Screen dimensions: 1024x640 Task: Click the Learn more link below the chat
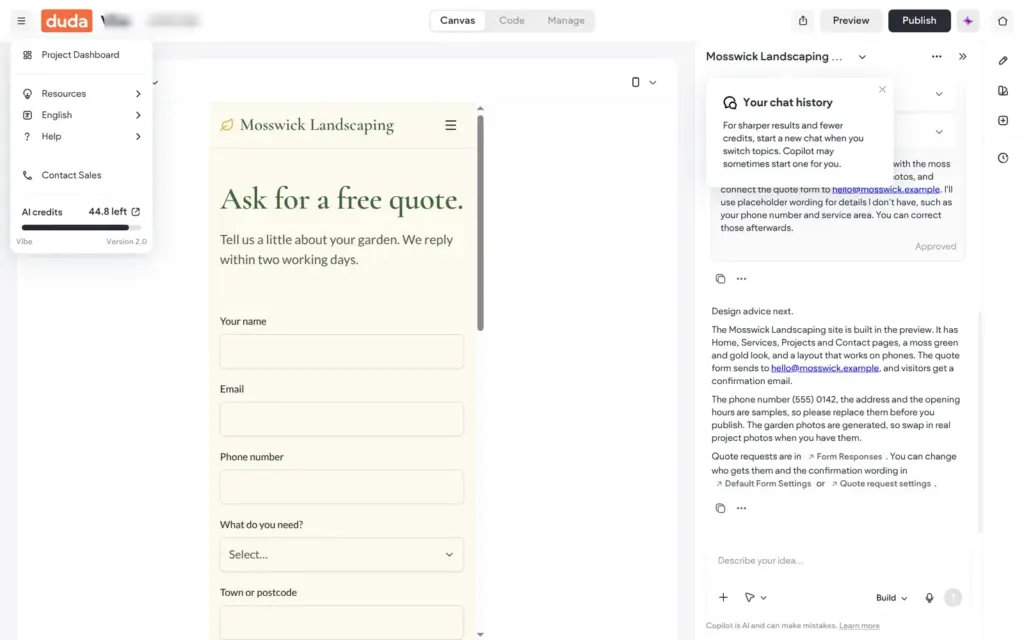point(859,626)
